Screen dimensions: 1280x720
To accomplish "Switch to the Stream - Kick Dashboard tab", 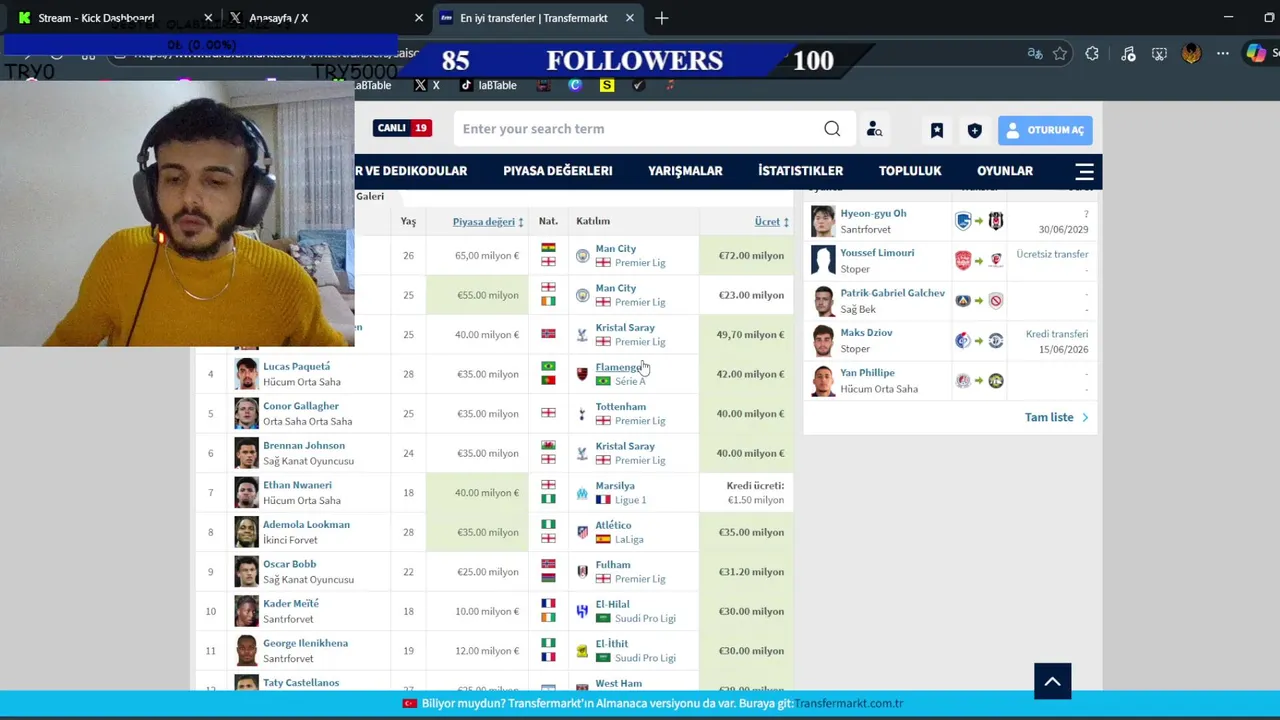I will pyautogui.click(x=96, y=18).
